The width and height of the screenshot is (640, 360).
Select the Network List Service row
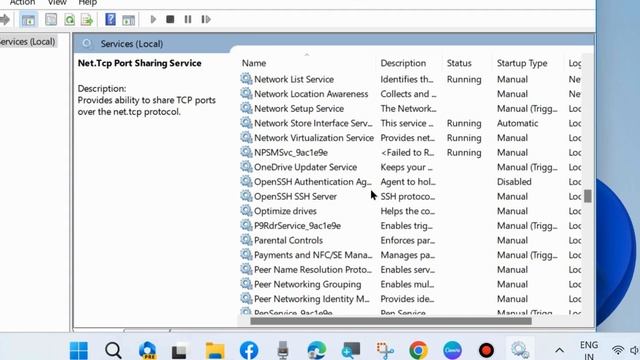(x=410, y=79)
